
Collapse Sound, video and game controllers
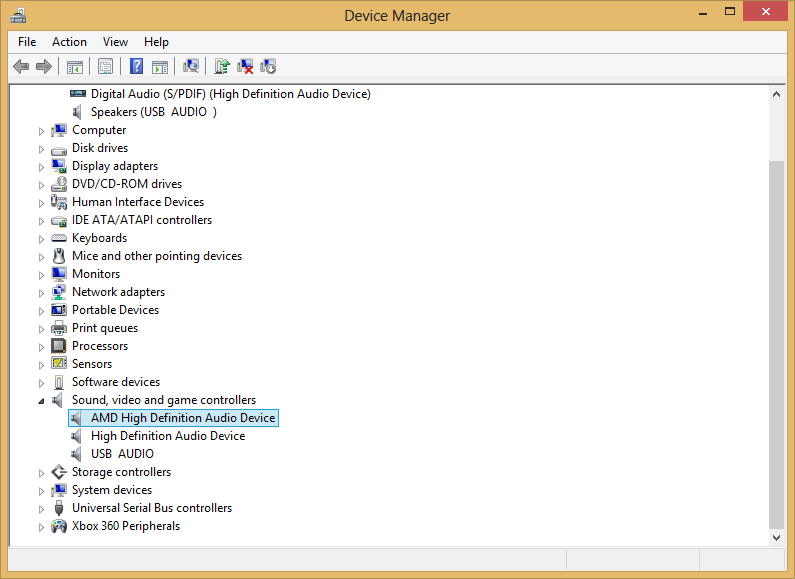pyautogui.click(x=41, y=401)
